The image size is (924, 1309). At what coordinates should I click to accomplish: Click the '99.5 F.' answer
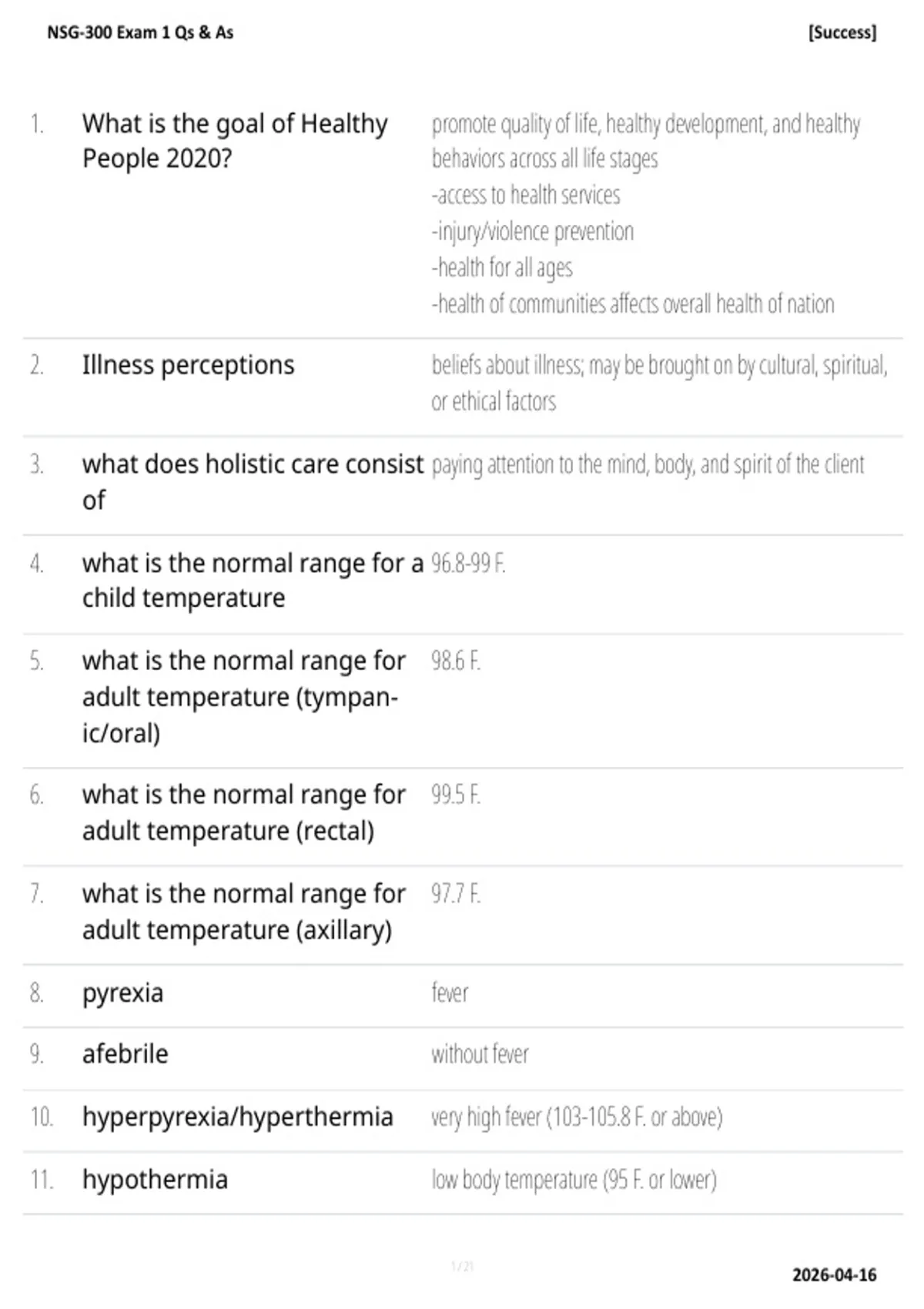pos(456,795)
